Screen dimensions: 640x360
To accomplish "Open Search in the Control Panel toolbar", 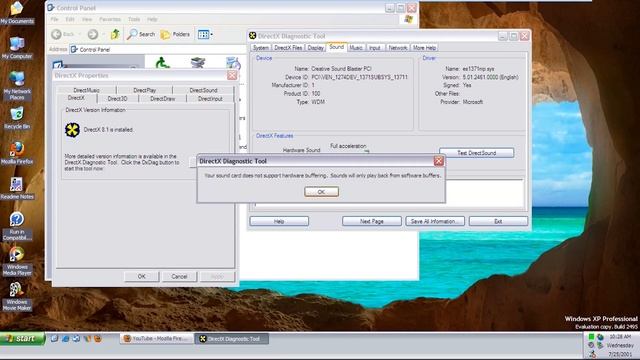I will (141, 34).
